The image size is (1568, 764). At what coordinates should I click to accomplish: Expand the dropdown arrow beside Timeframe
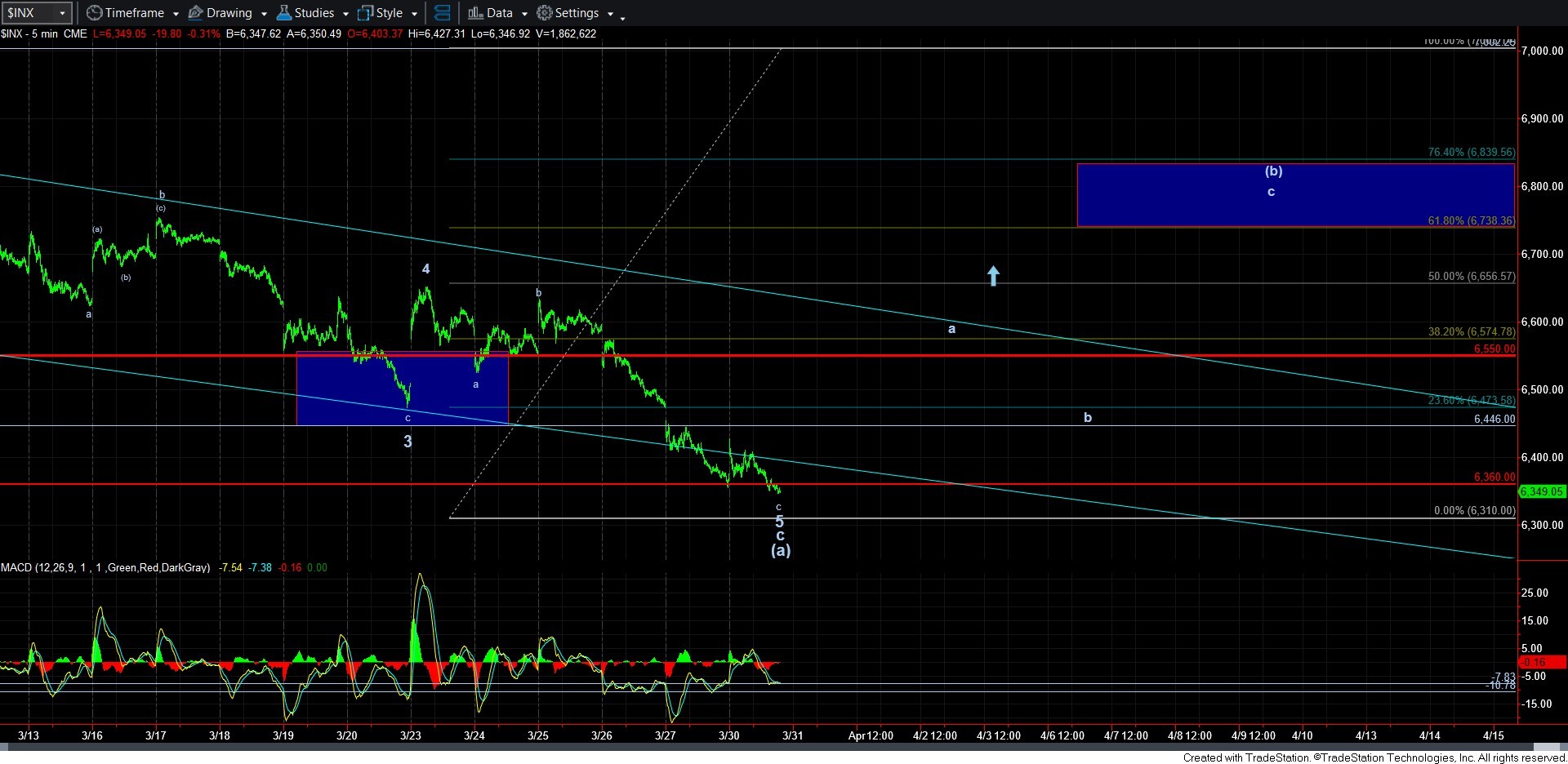point(176,14)
